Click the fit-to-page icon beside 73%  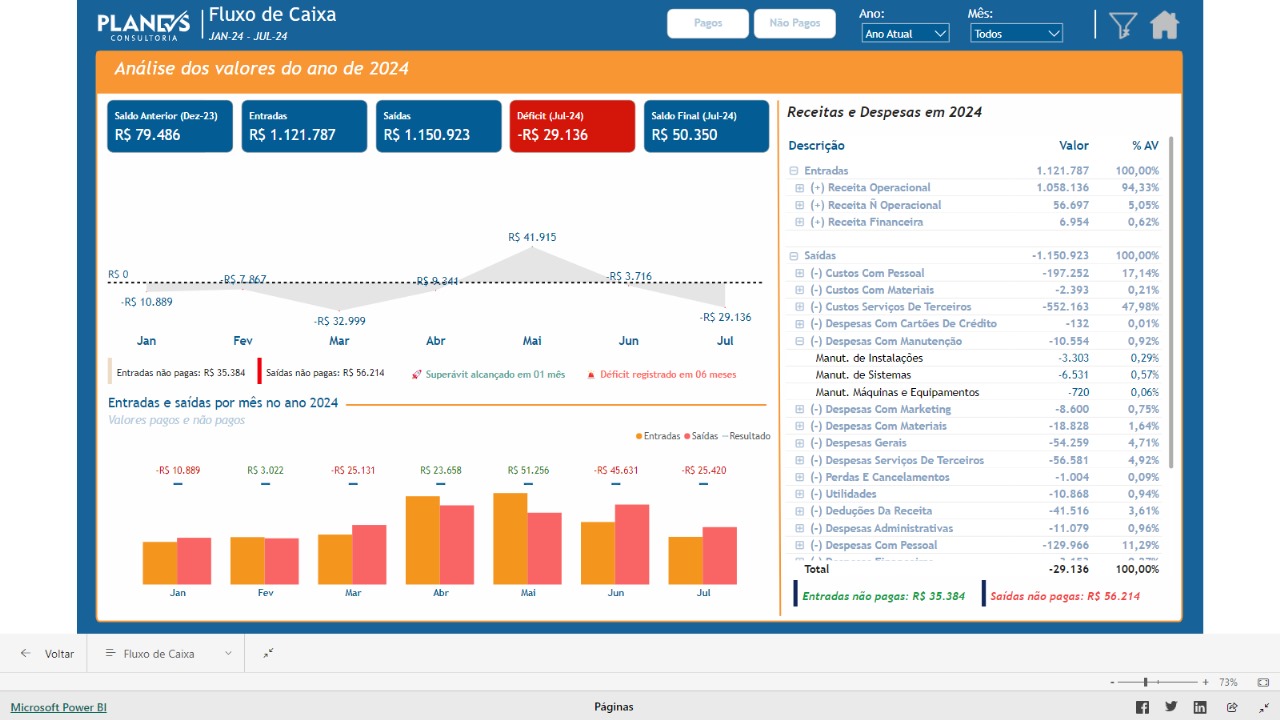pyautogui.click(x=1263, y=682)
